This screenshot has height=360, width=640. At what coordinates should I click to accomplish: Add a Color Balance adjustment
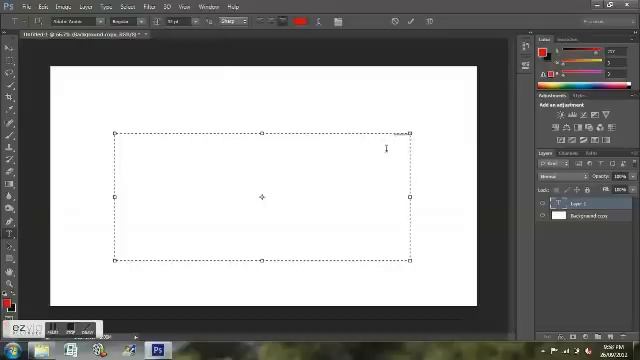[567, 128]
